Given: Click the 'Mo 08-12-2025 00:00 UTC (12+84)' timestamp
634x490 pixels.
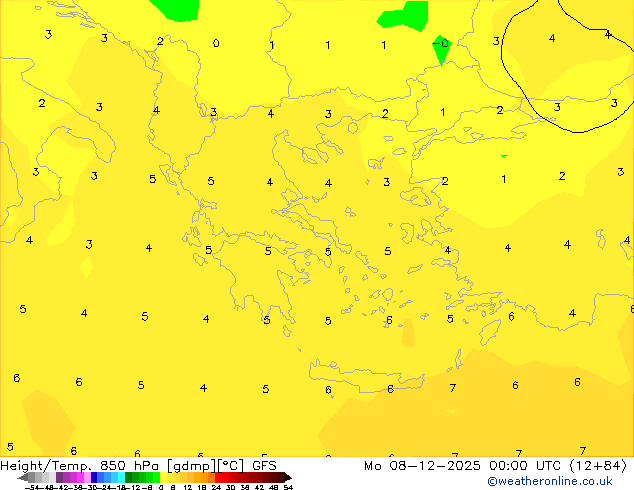Looking at the screenshot, I should point(495,466).
